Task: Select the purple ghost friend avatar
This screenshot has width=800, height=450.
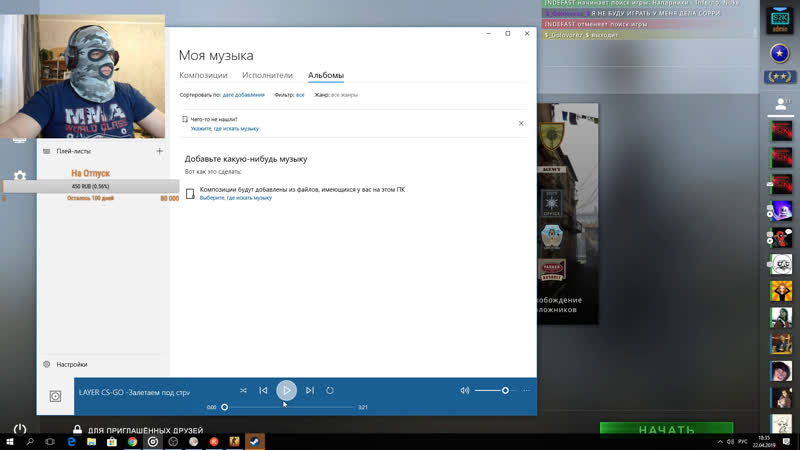Action: (781, 211)
